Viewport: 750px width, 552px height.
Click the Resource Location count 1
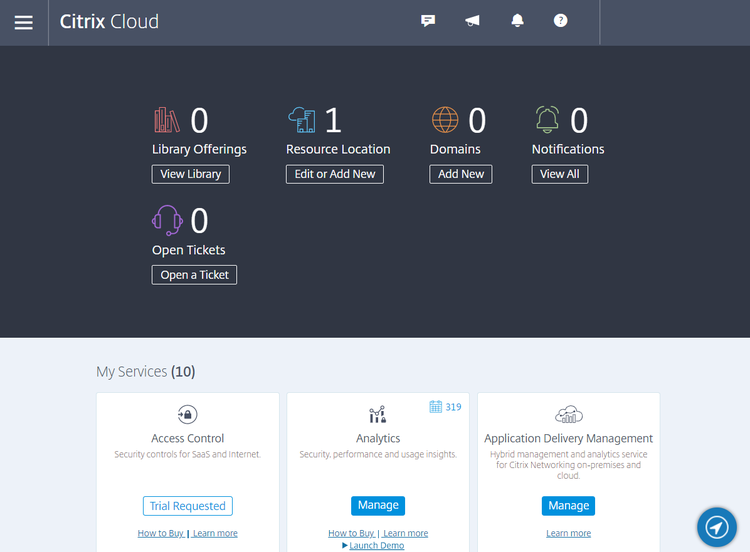click(333, 120)
